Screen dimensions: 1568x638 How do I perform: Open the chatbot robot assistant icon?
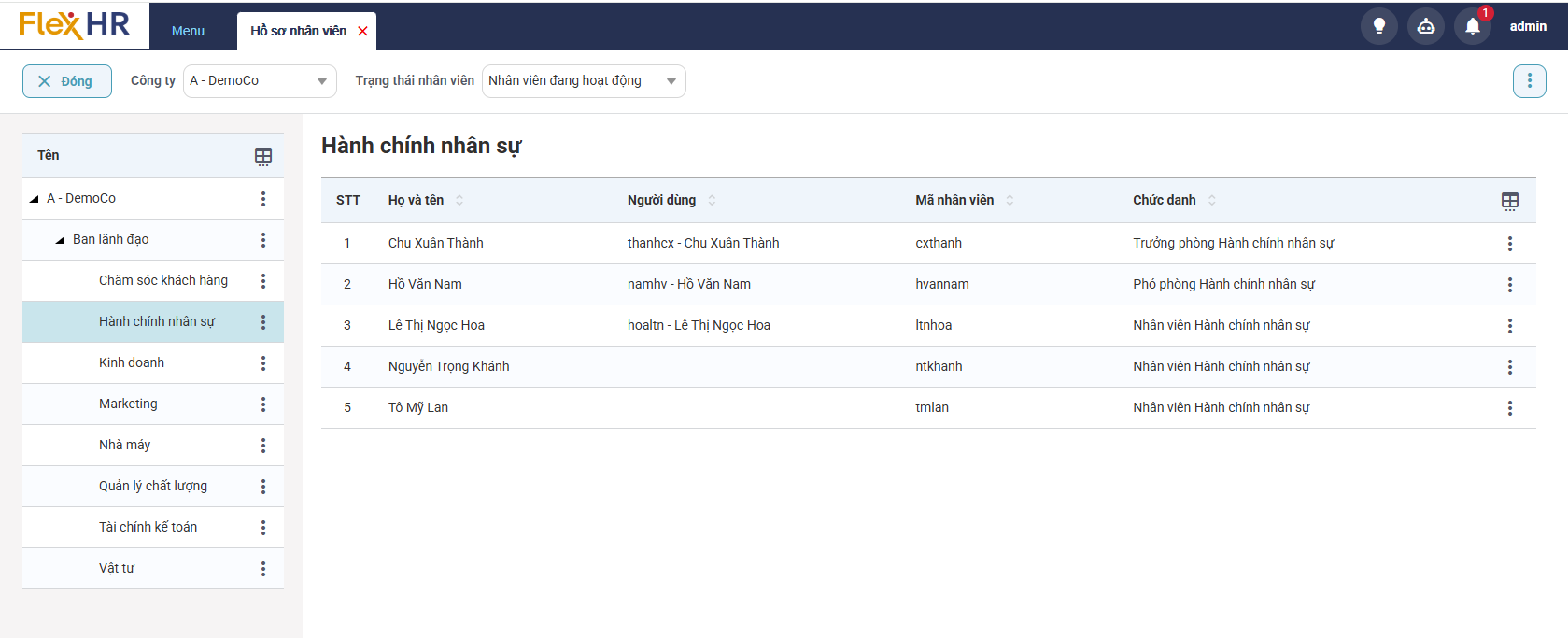[1425, 26]
